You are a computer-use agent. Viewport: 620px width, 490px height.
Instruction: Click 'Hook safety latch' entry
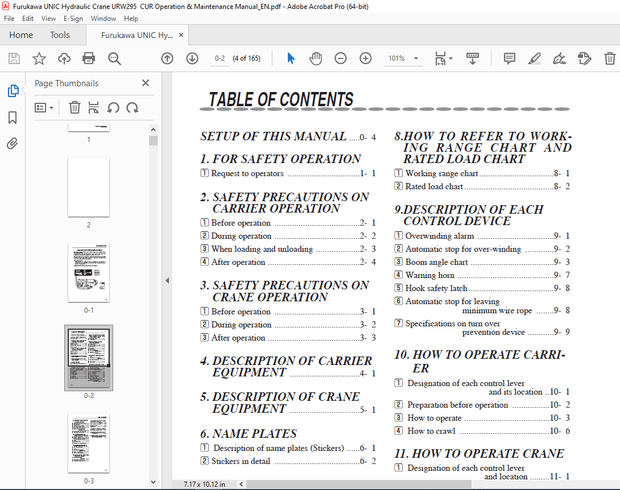482,288
